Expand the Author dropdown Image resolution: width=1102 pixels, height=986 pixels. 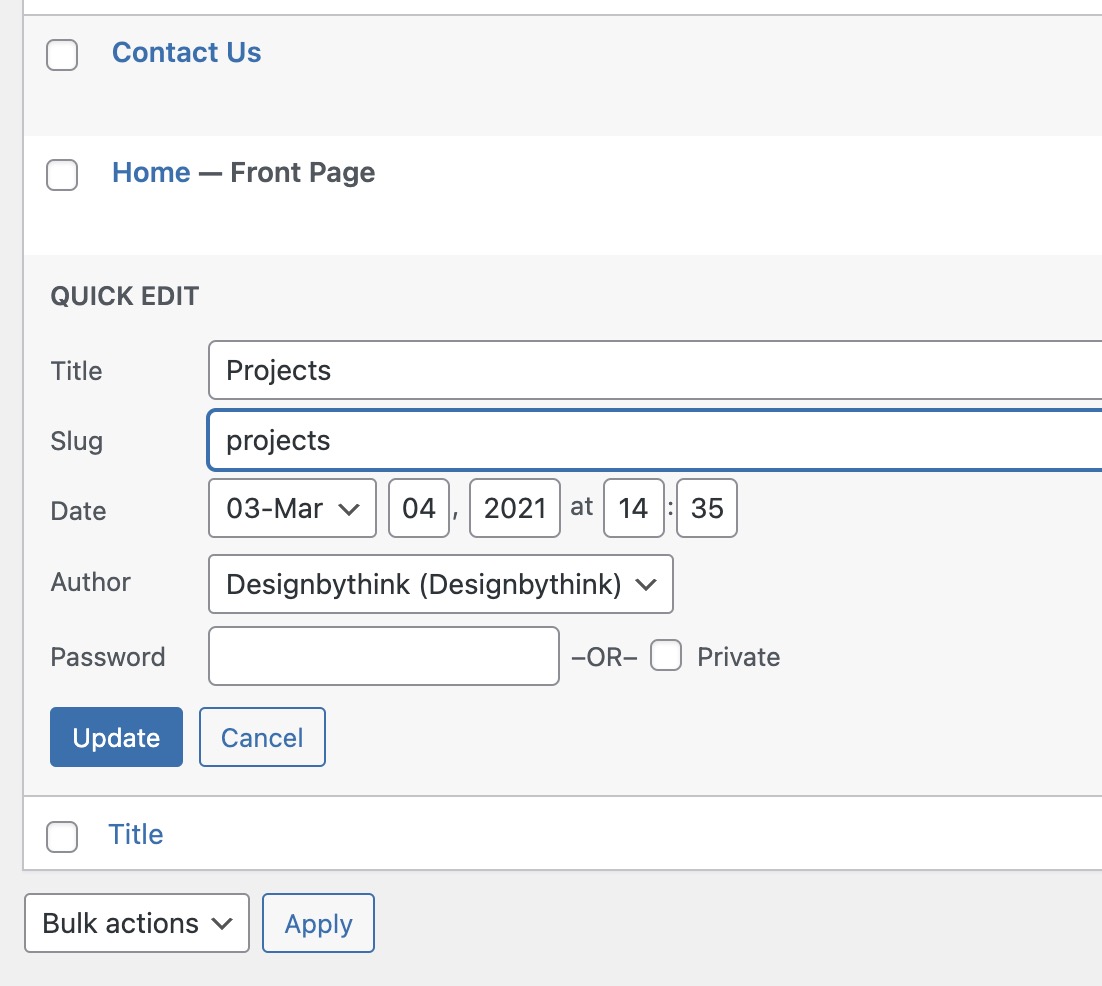pos(440,584)
